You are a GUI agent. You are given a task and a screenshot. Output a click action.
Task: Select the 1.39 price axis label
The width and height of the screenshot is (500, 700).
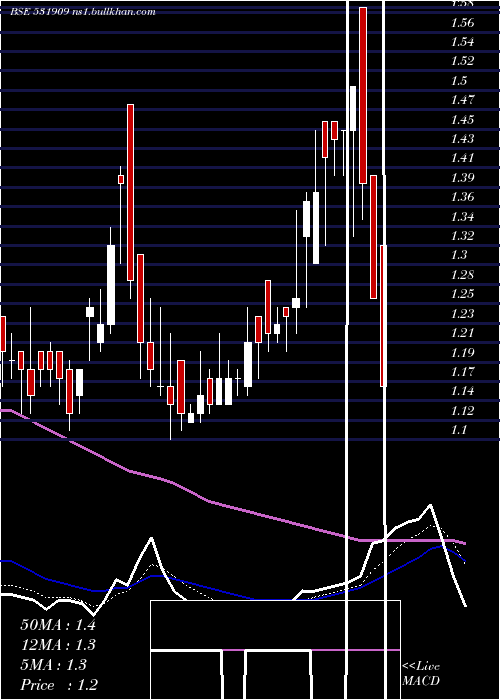(x=462, y=178)
